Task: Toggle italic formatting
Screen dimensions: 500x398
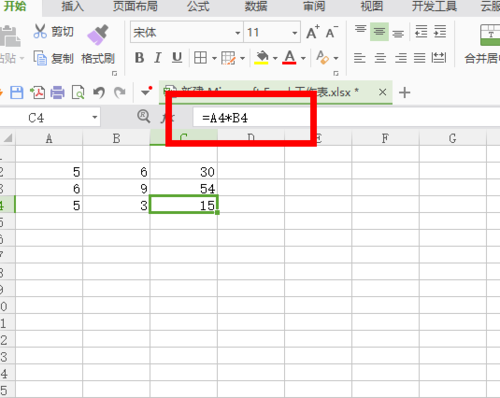Action: pyautogui.click(x=158, y=58)
